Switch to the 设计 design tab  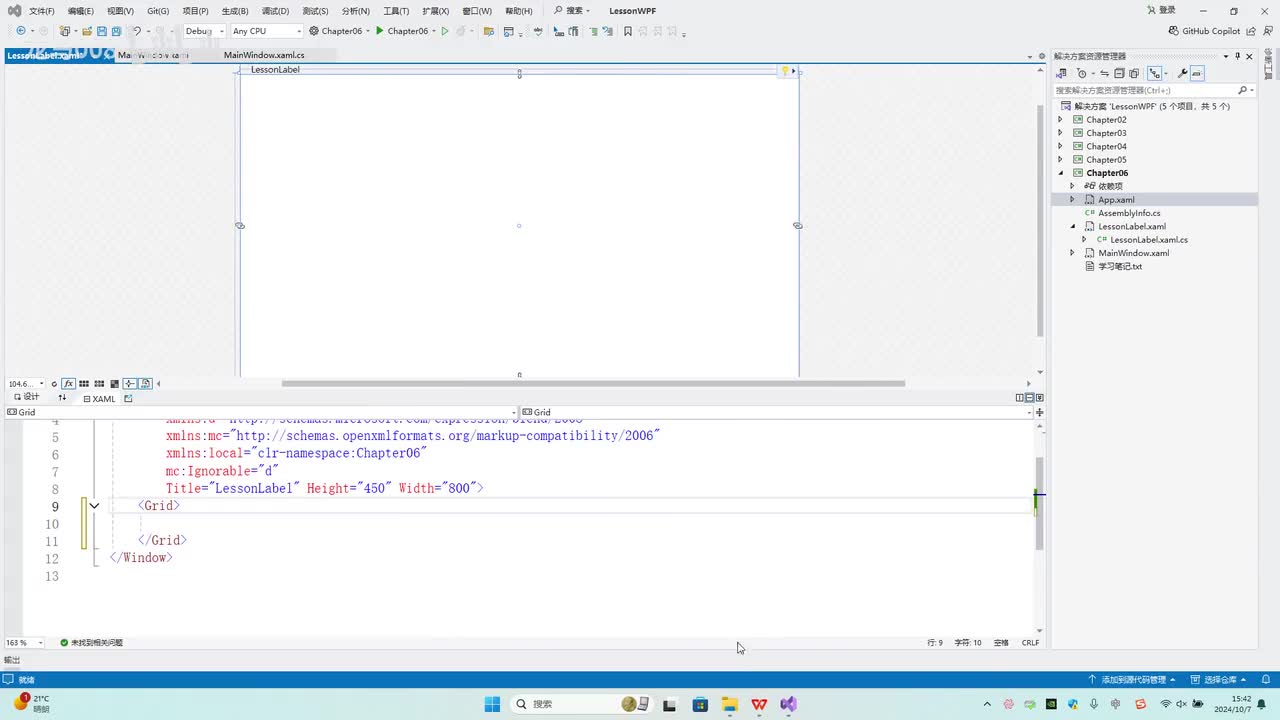26,397
